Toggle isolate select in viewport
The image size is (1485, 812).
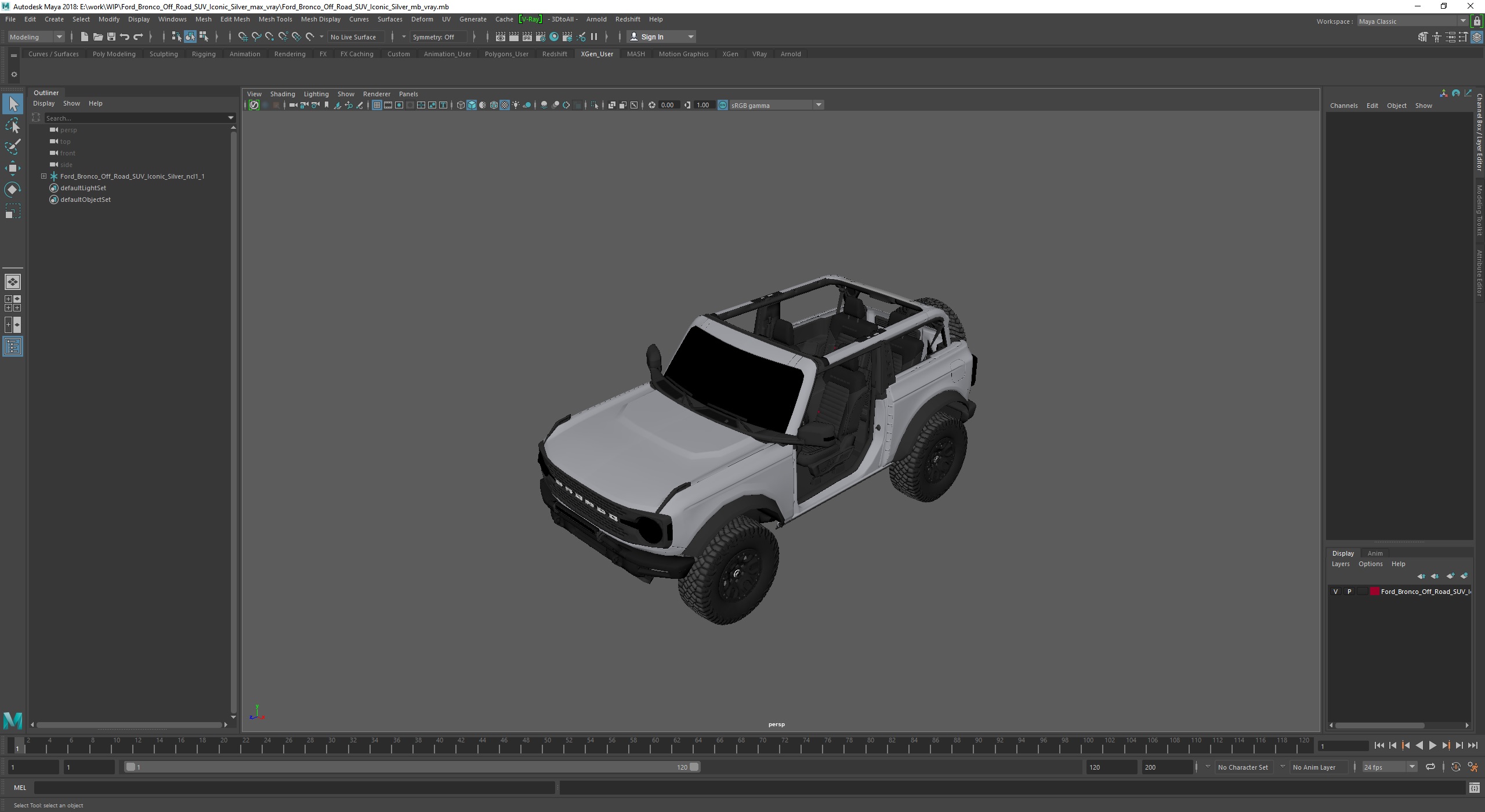[x=595, y=105]
